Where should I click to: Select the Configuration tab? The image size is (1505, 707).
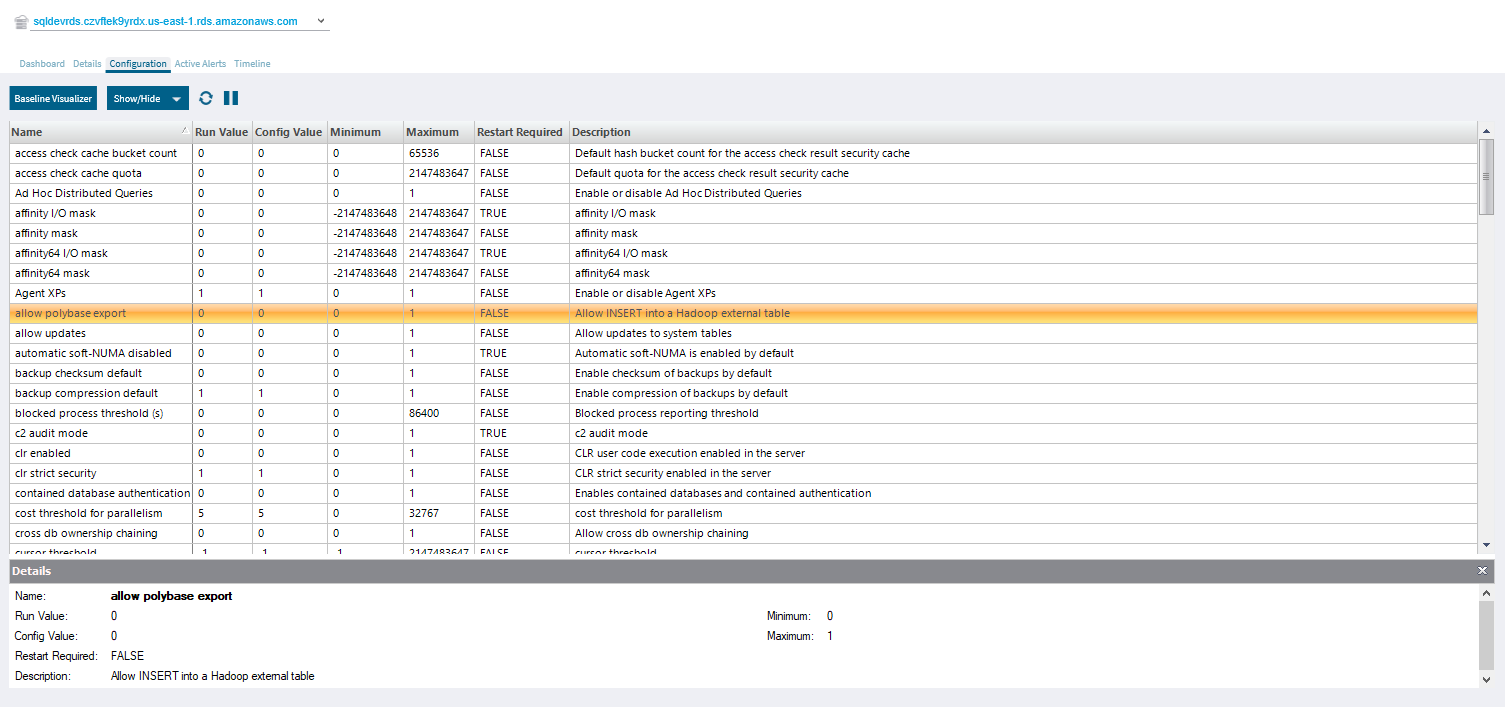coord(138,64)
